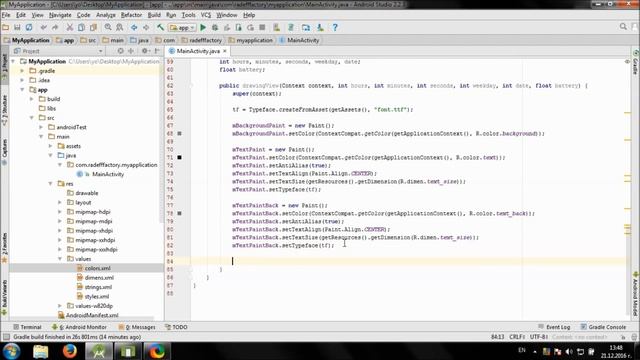Open Project Structure toolbar icon
This screenshot has width=640, height=360.
click(306, 27)
